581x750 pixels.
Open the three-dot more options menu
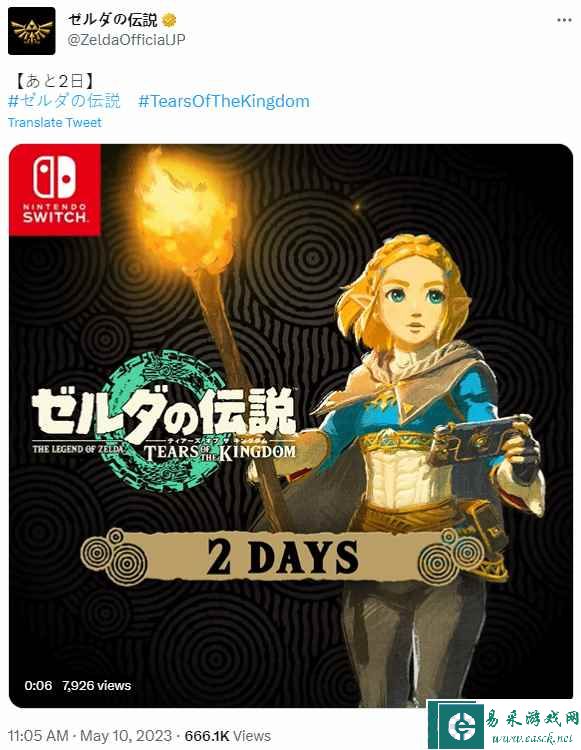tap(564, 20)
